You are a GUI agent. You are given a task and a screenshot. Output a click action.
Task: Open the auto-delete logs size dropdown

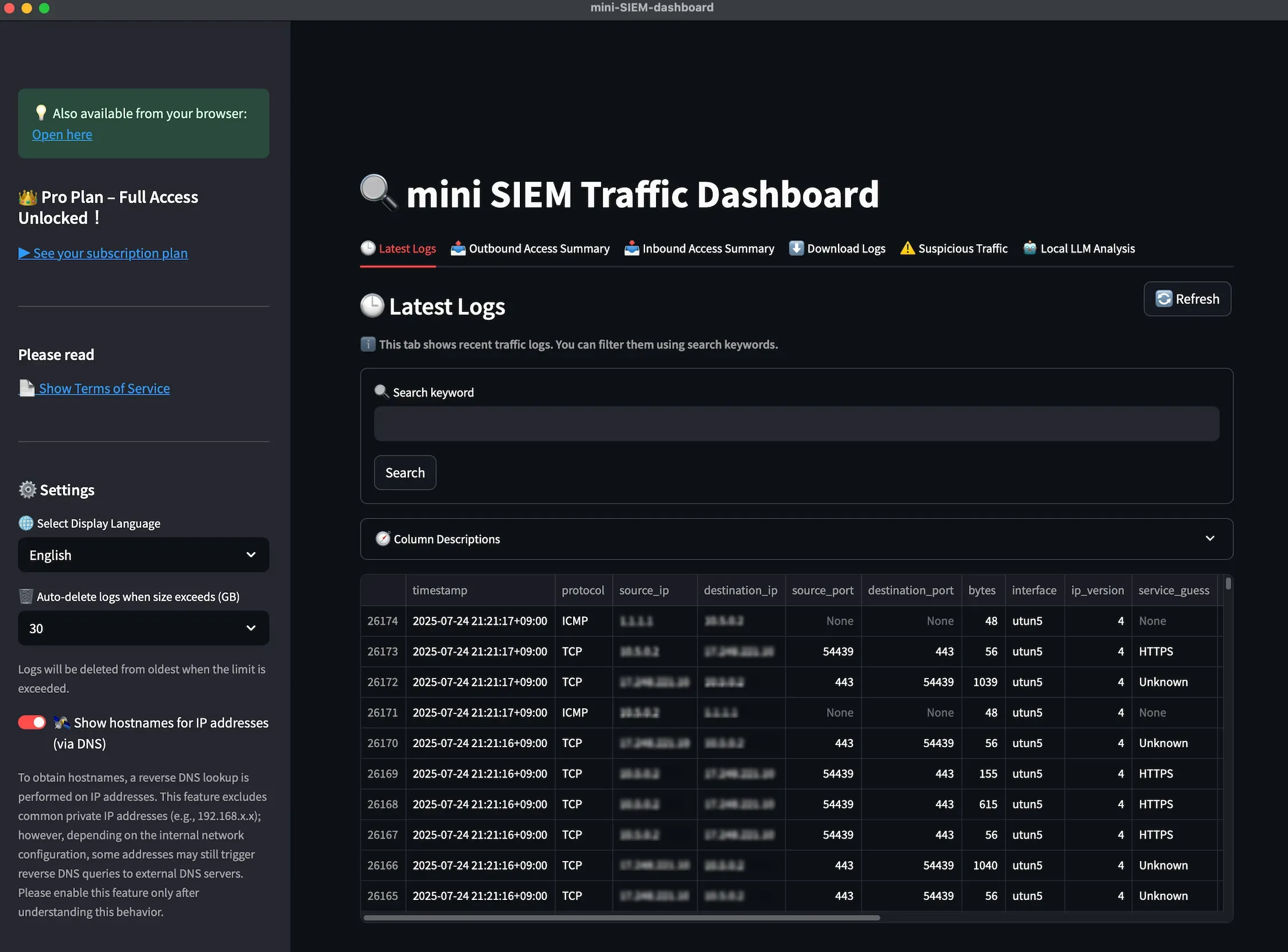(x=144, y=628)
